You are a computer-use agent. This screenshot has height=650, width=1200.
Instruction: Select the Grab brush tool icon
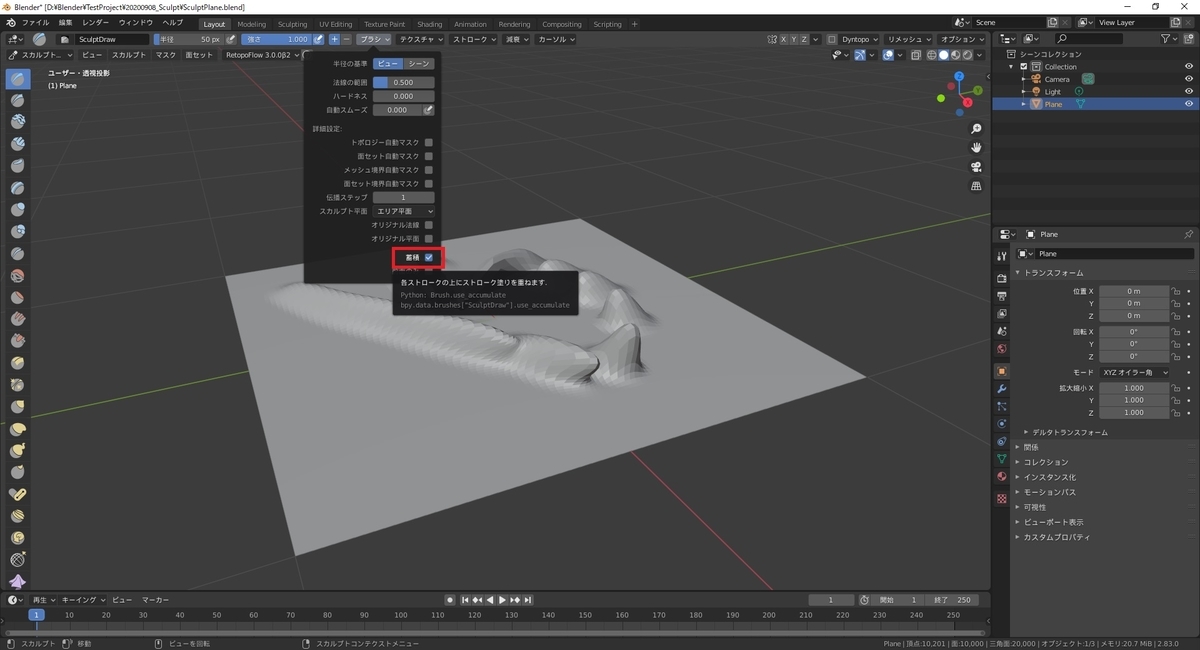(17, 407)
